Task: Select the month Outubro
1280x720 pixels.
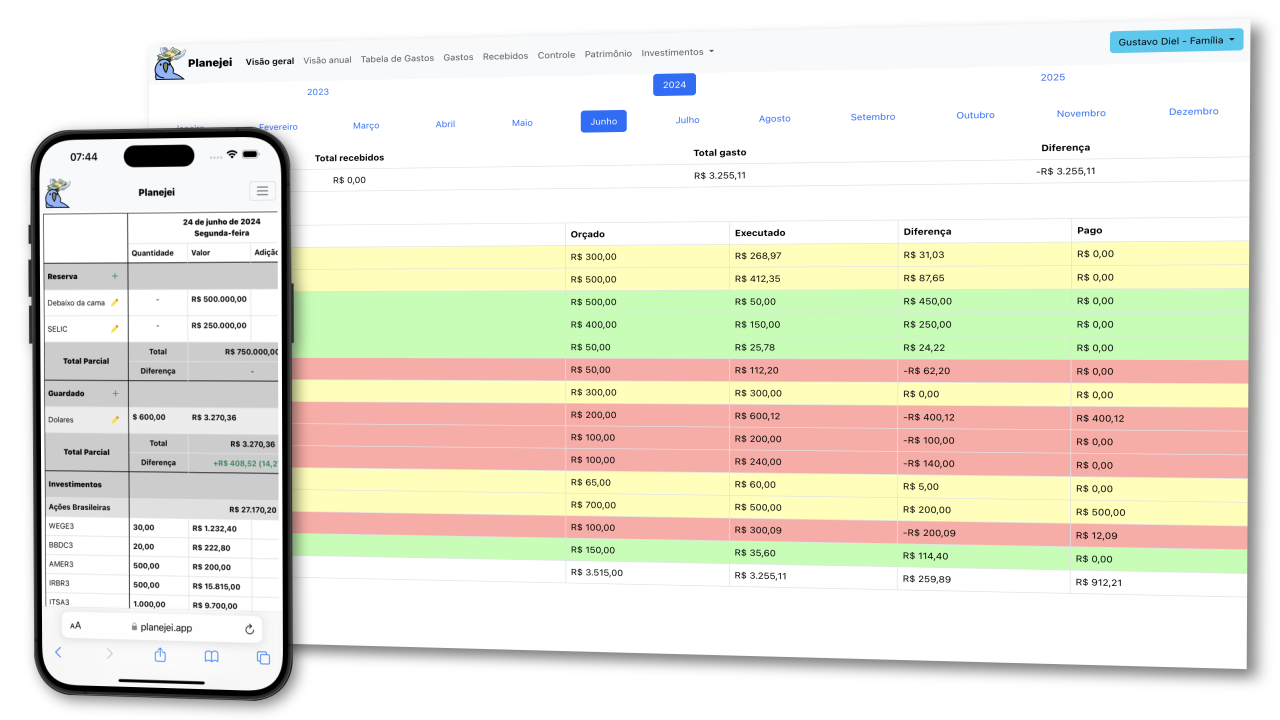Action: (975, 115)
